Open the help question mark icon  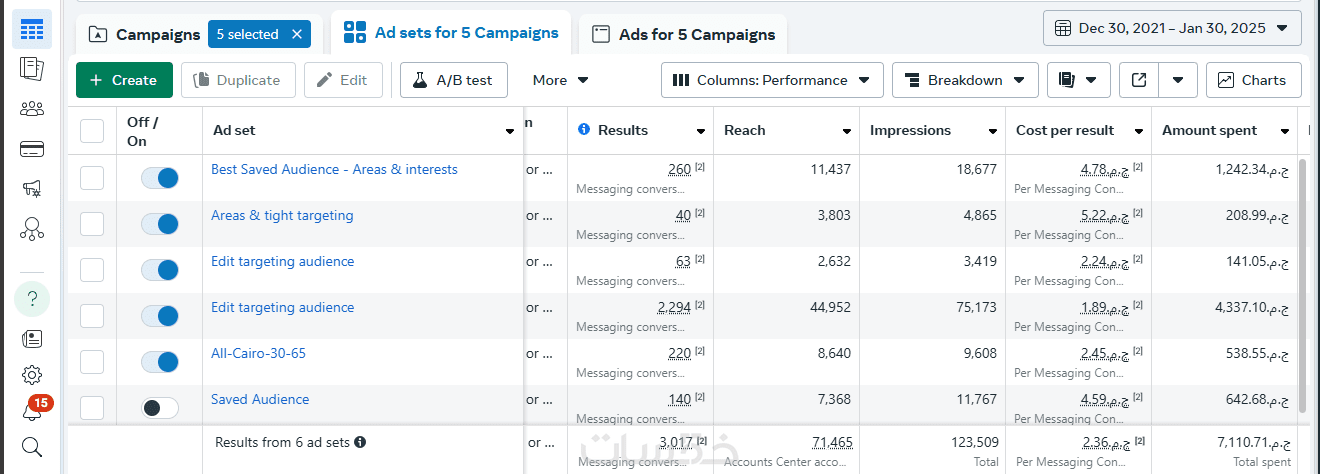coord(32,298)
